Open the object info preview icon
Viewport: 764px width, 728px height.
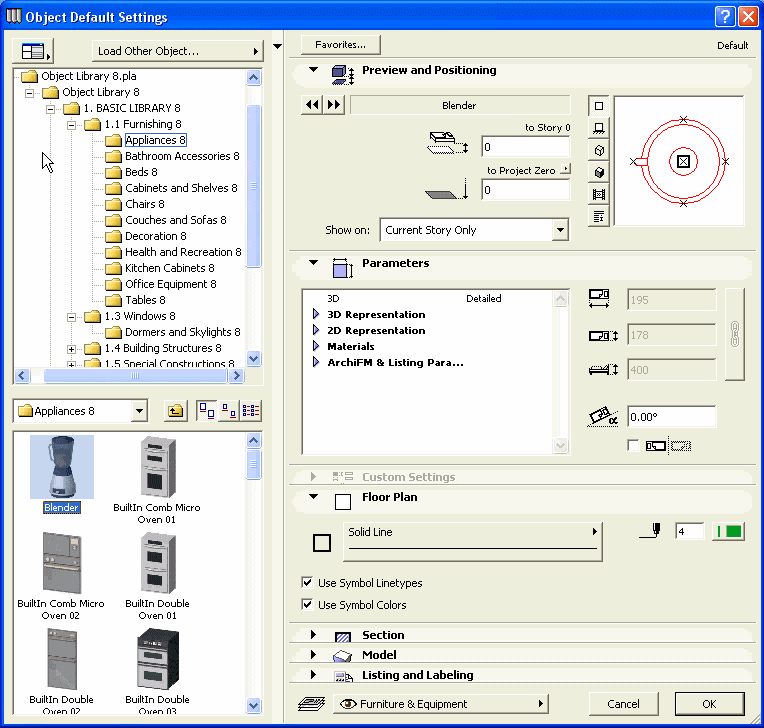tap(599, 216)
